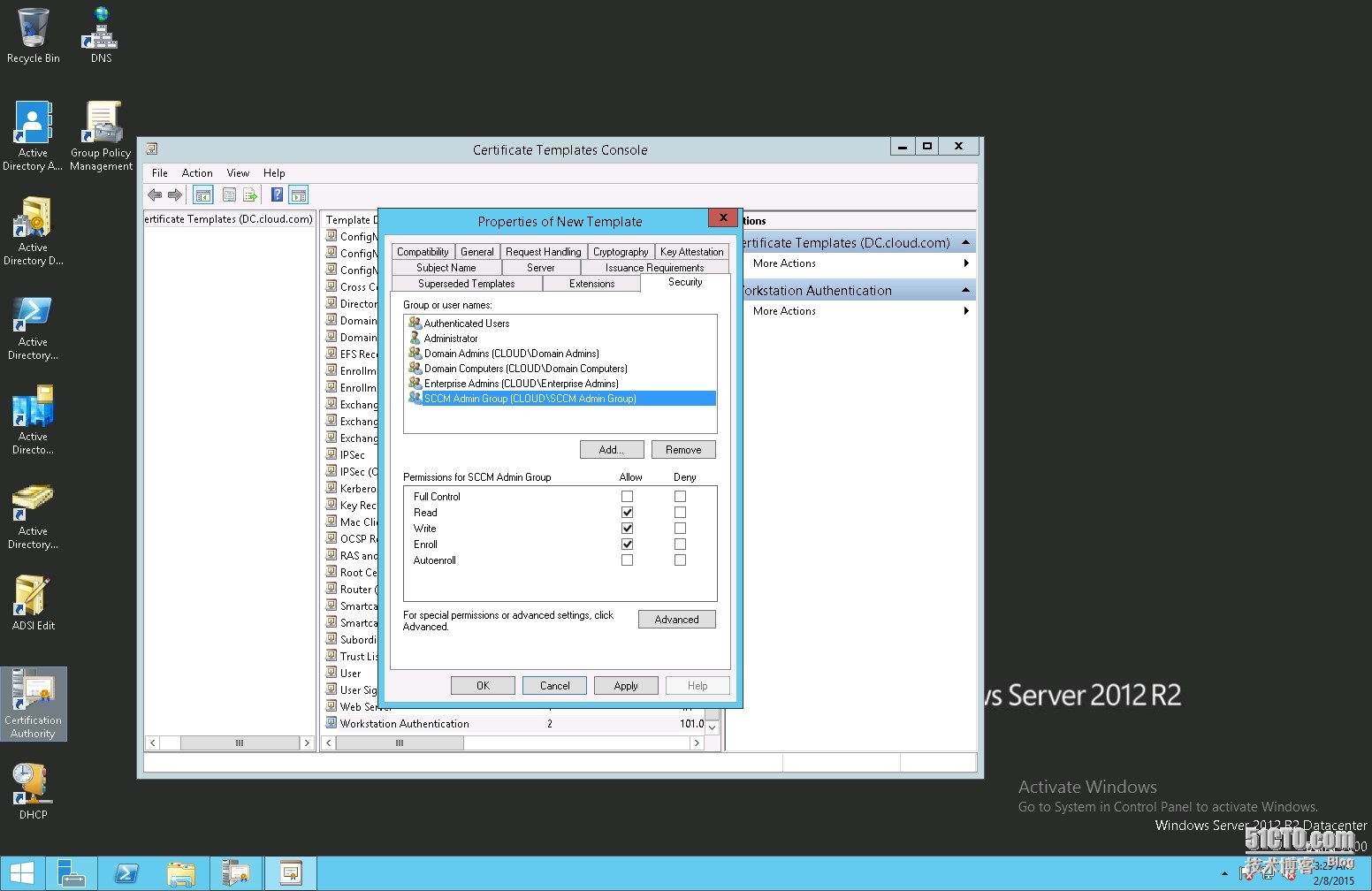Image resolution: width=1372 pixels, height=891 pixels.
Task: Switch to Certification Authority taskbar item
Action: click(236, 873)
